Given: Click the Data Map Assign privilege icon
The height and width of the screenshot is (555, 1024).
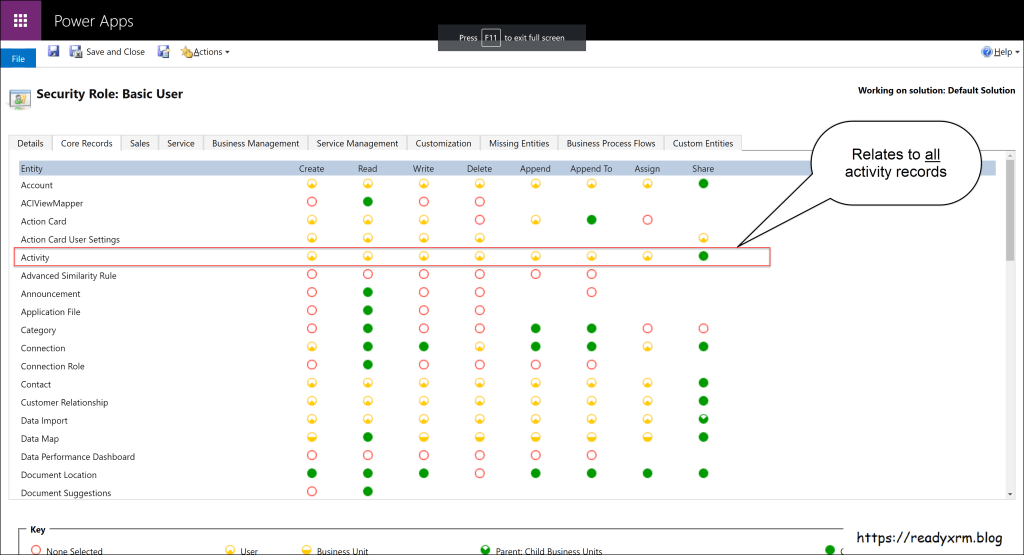Looking at the screenshot, I should pyautogui.click(x=647, y=438).
